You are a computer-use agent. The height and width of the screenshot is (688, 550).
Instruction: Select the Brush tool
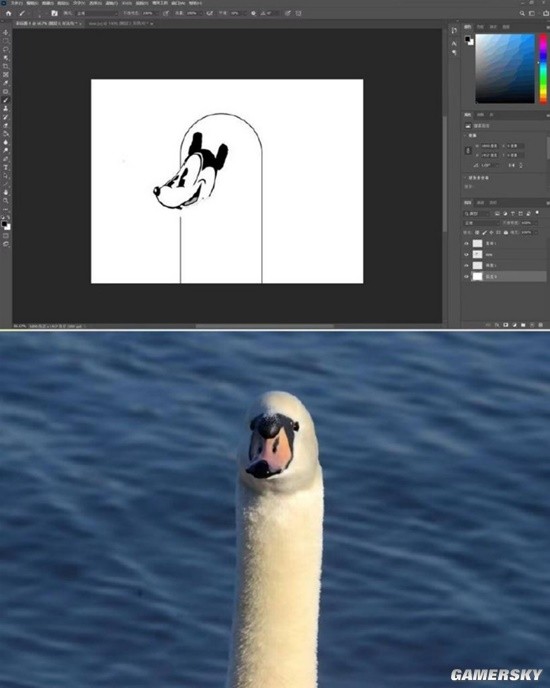(6, 100)
